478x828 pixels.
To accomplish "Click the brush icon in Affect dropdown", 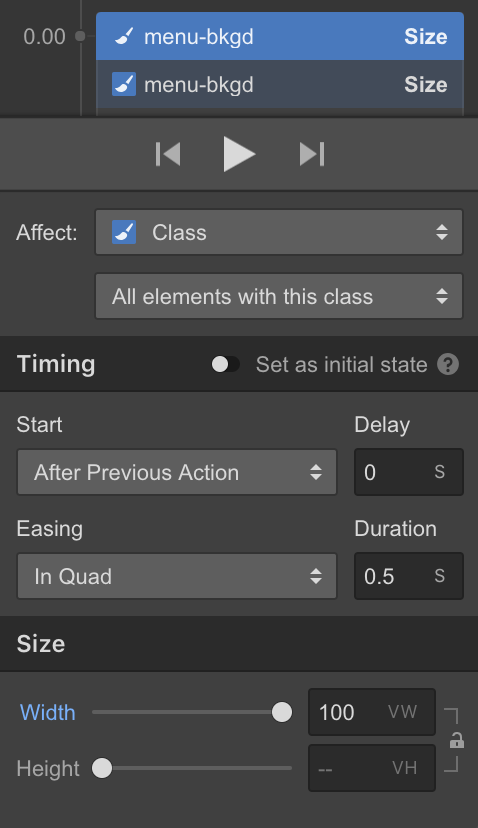I will pyautogui.click(x=124, y=232).
